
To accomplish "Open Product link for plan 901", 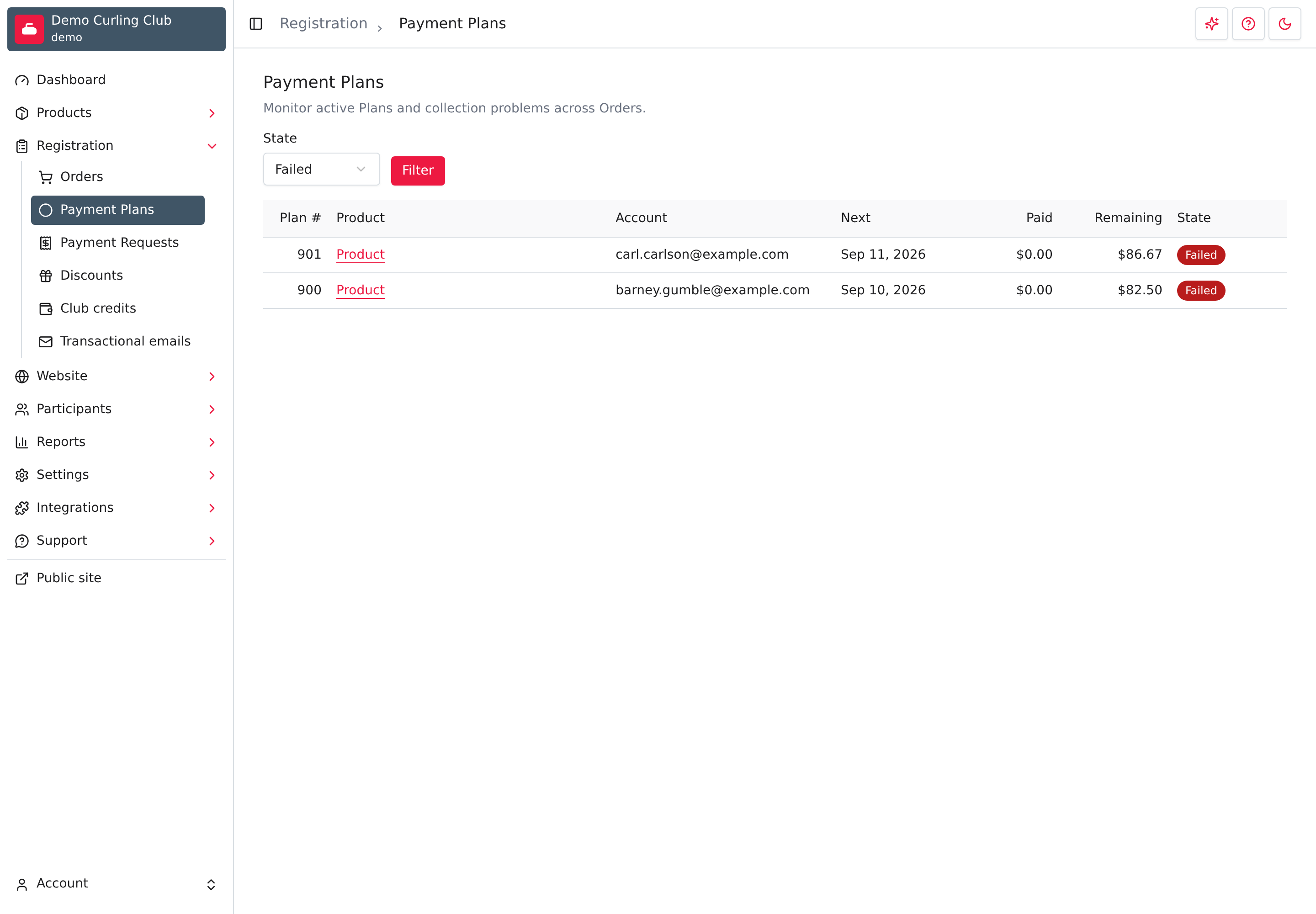I will point(360,254).
